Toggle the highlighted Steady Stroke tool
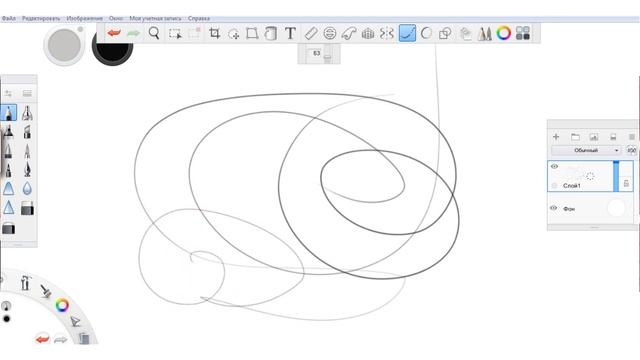This screenshot has height=360, width=640. point(407,33)
